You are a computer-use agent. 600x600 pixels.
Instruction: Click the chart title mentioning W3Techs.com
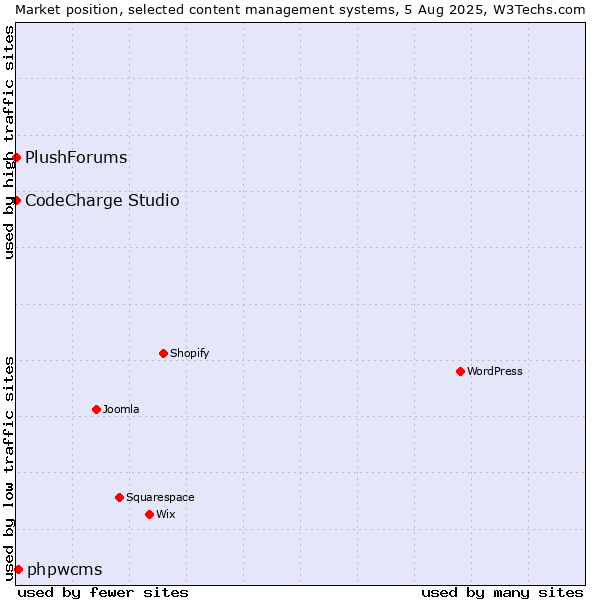(x=300, y=10)
